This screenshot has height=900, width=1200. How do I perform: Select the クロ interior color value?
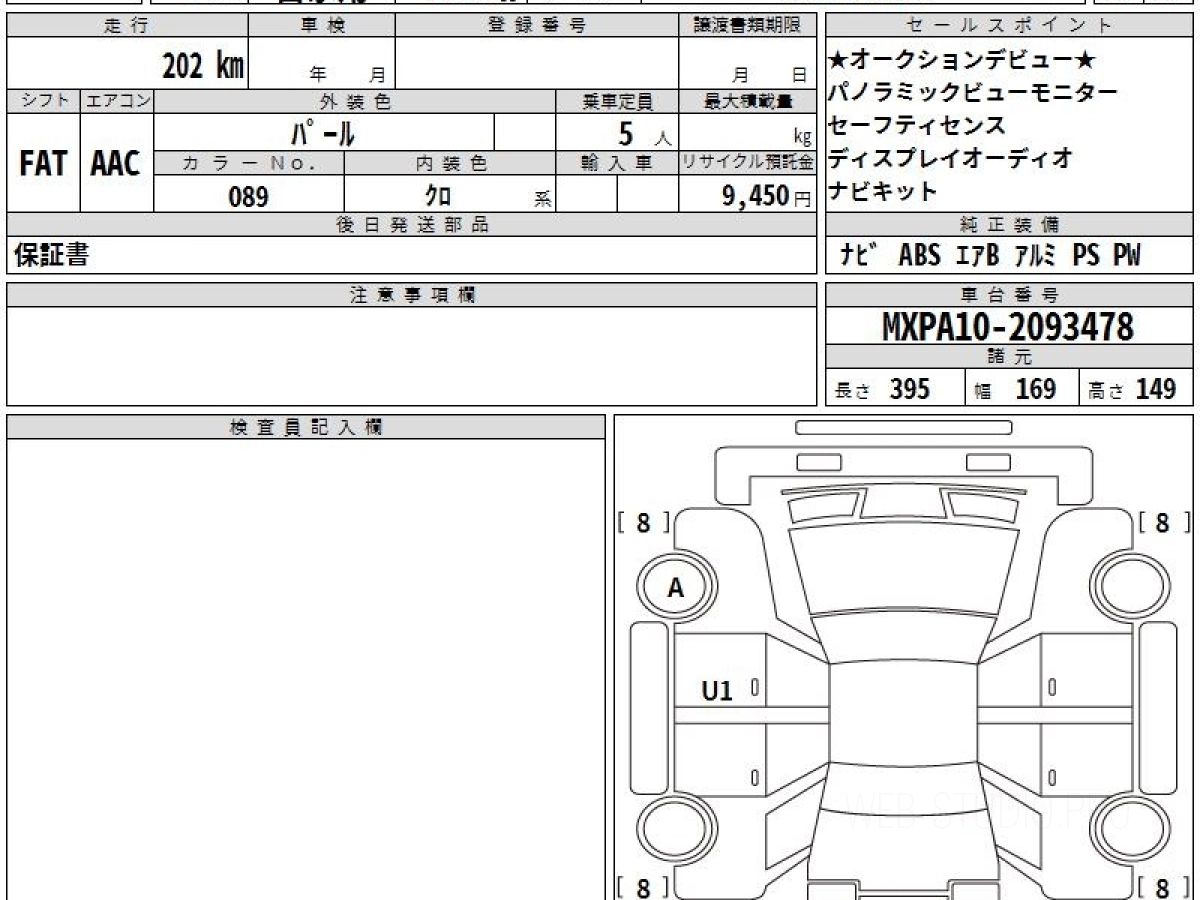(437, 196)
